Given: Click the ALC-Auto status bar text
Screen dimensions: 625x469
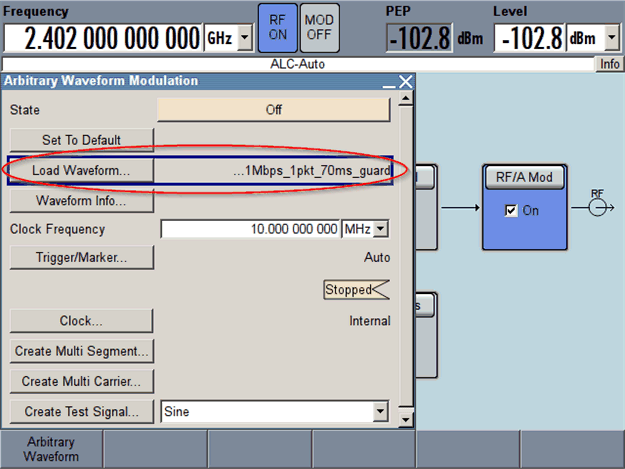Looking at the screenshot, I should pos(297,64).
